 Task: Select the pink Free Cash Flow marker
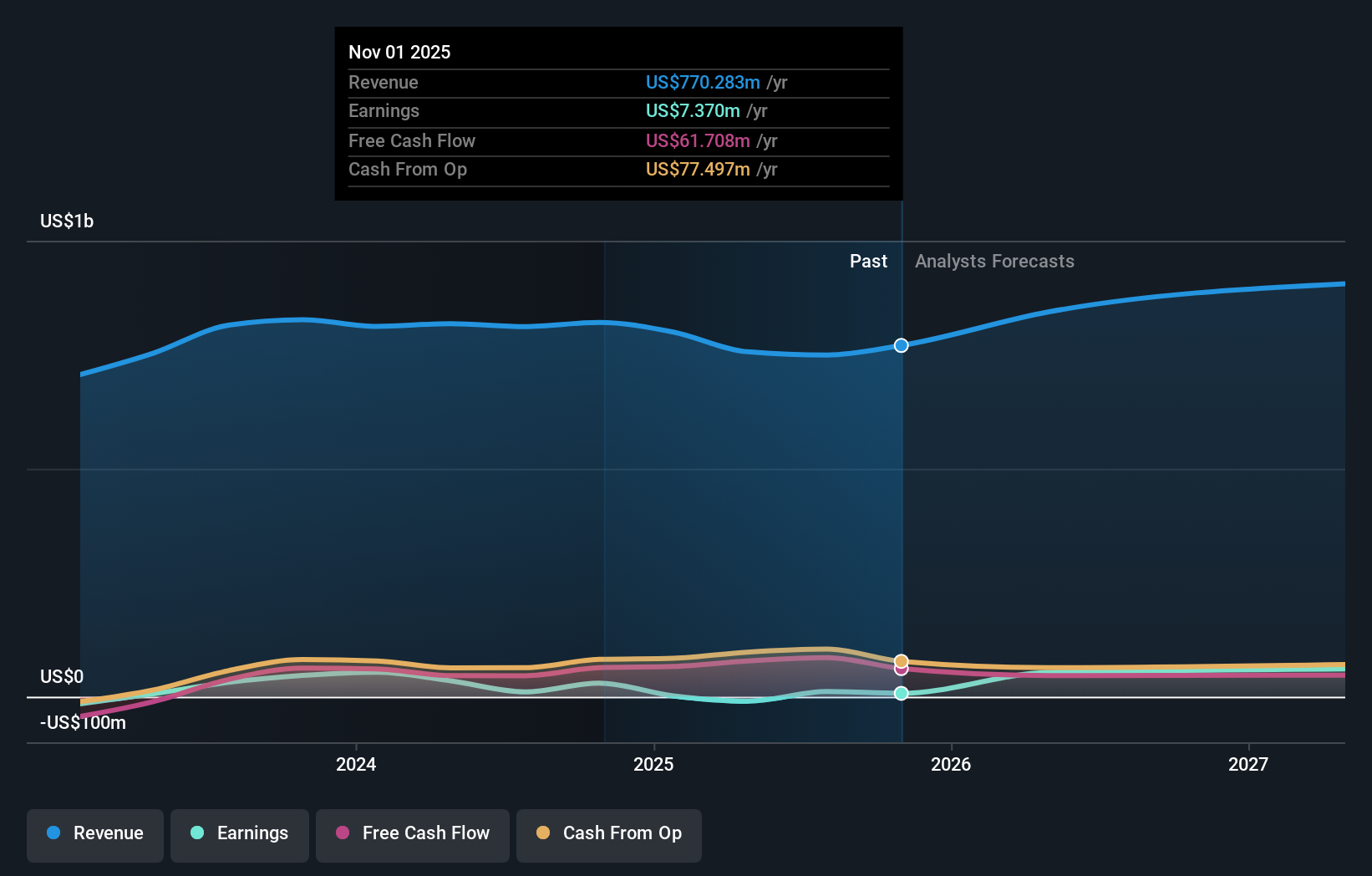click(901, 670)
